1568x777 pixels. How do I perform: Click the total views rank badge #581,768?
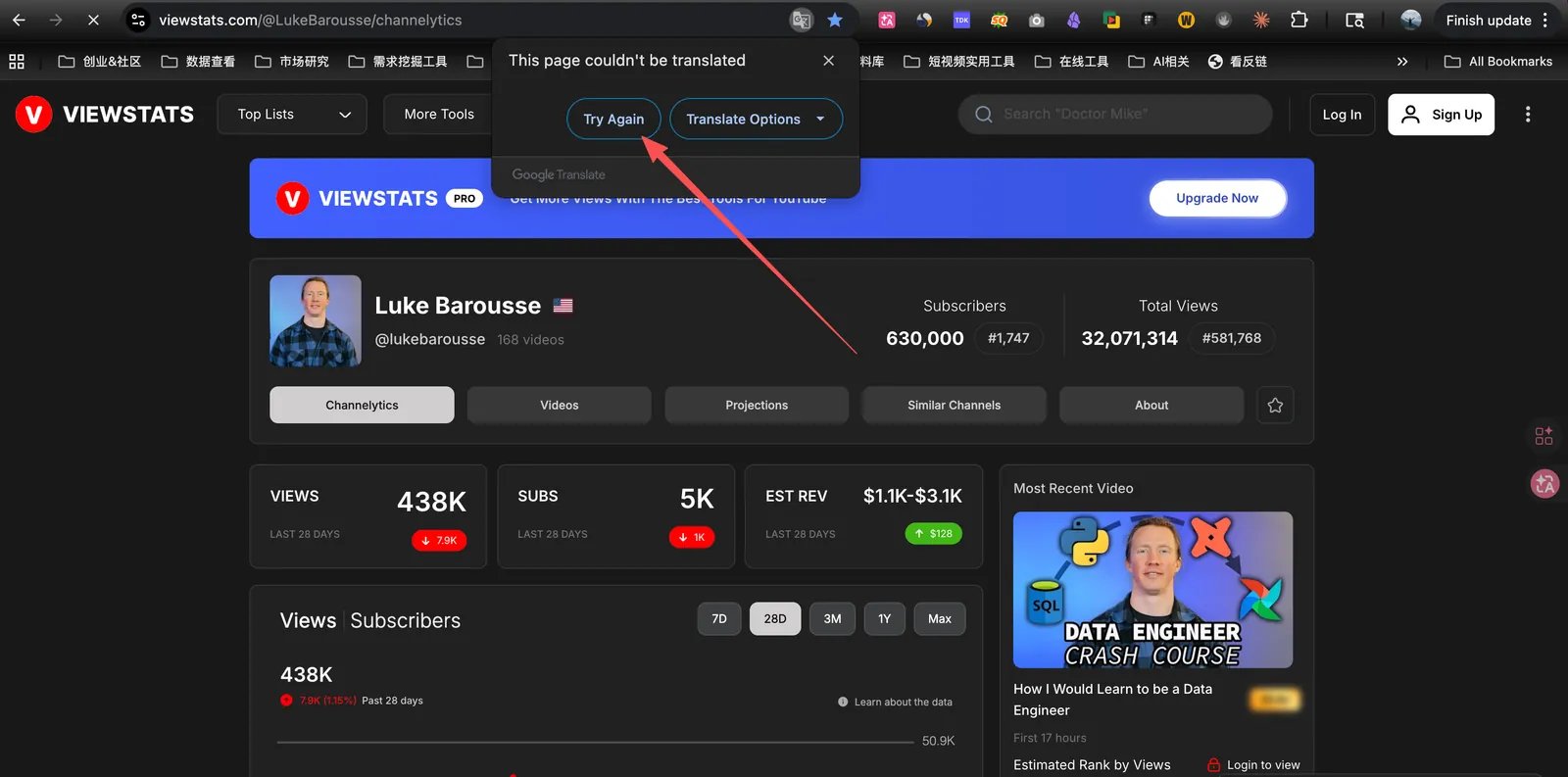click(1232, 338)
